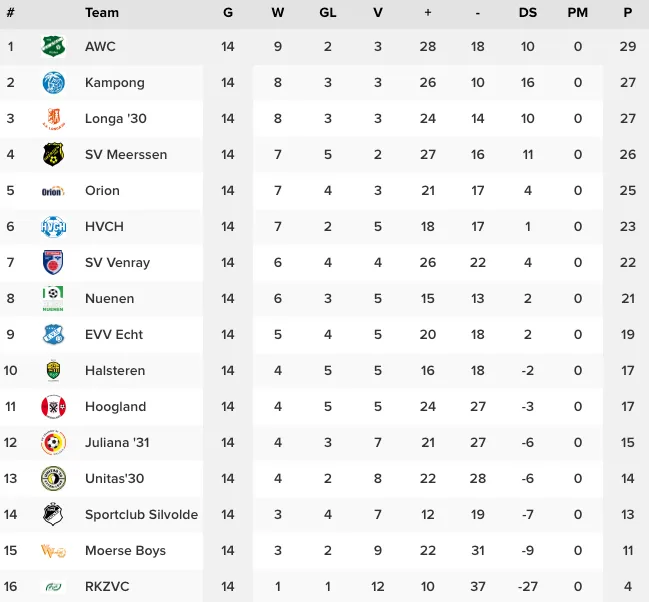Click the EVV Echt crest
Image resolution: width=649 pixels, height=602 pixels.
tap(53, 335)
